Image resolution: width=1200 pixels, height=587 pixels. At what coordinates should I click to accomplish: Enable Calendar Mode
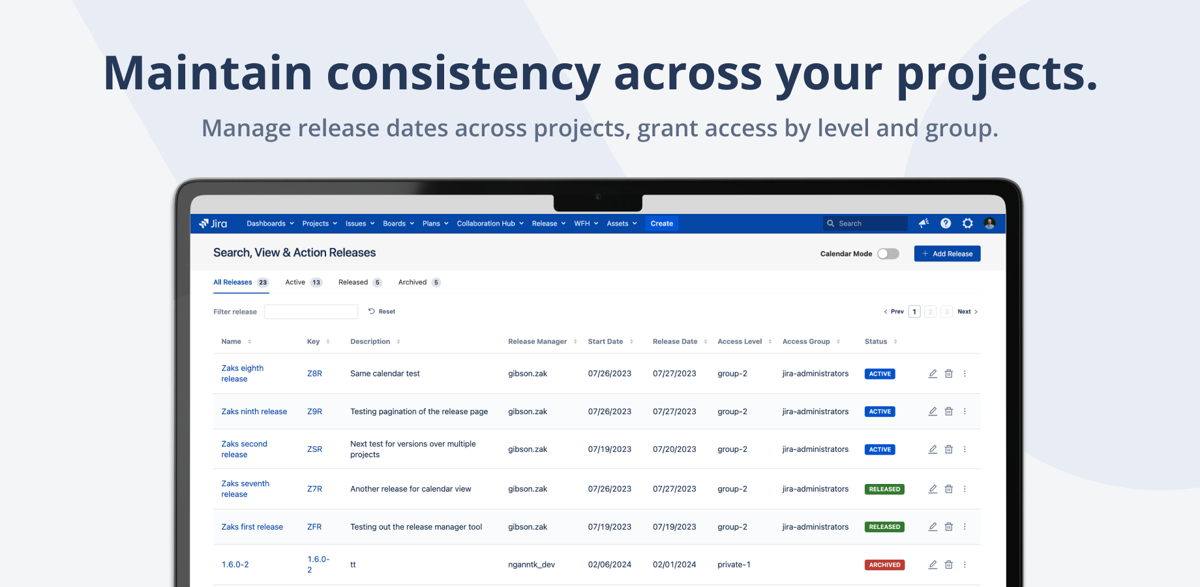tap(888, 254)
